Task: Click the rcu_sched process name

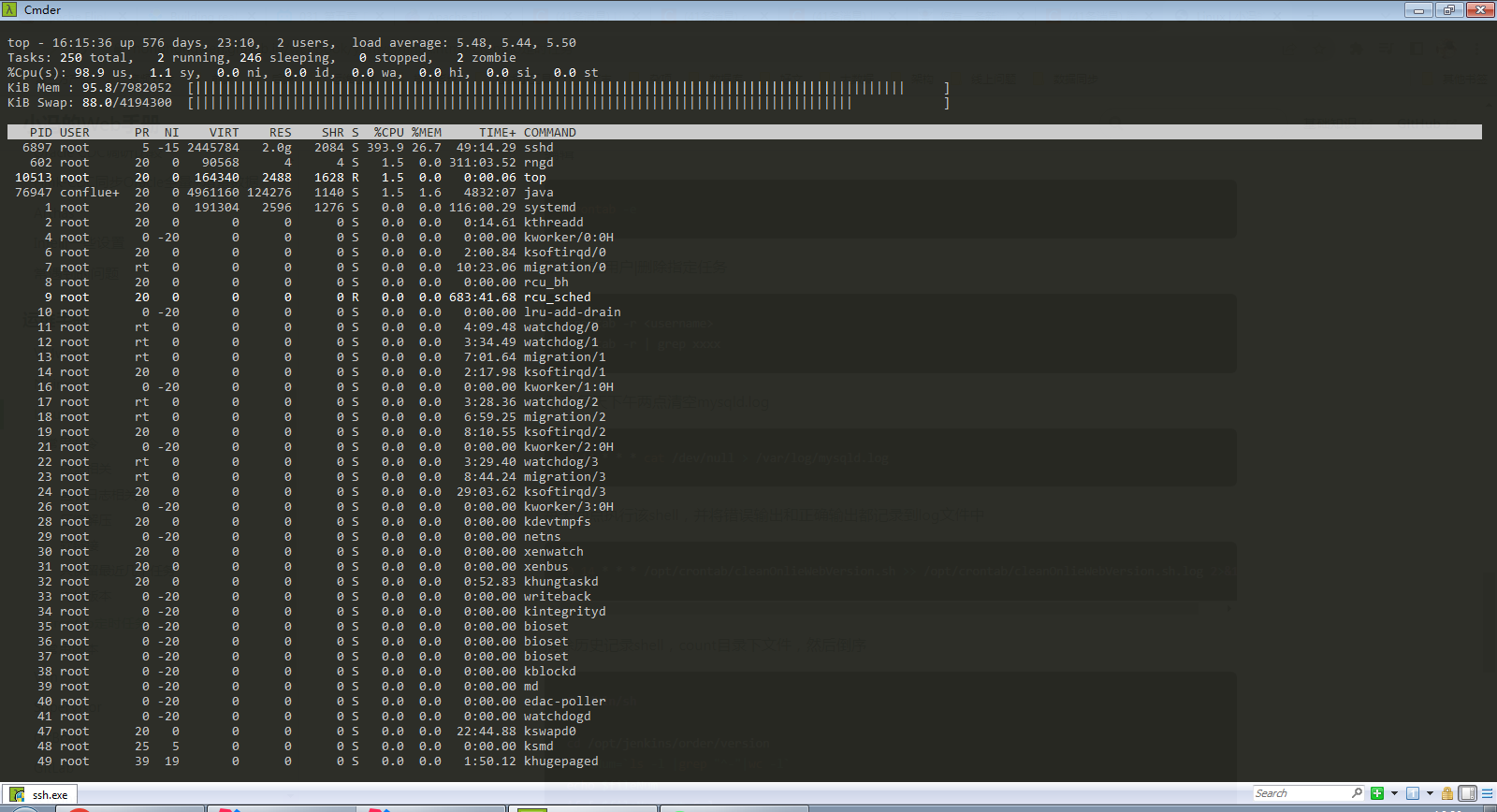Action: [558, 297]
